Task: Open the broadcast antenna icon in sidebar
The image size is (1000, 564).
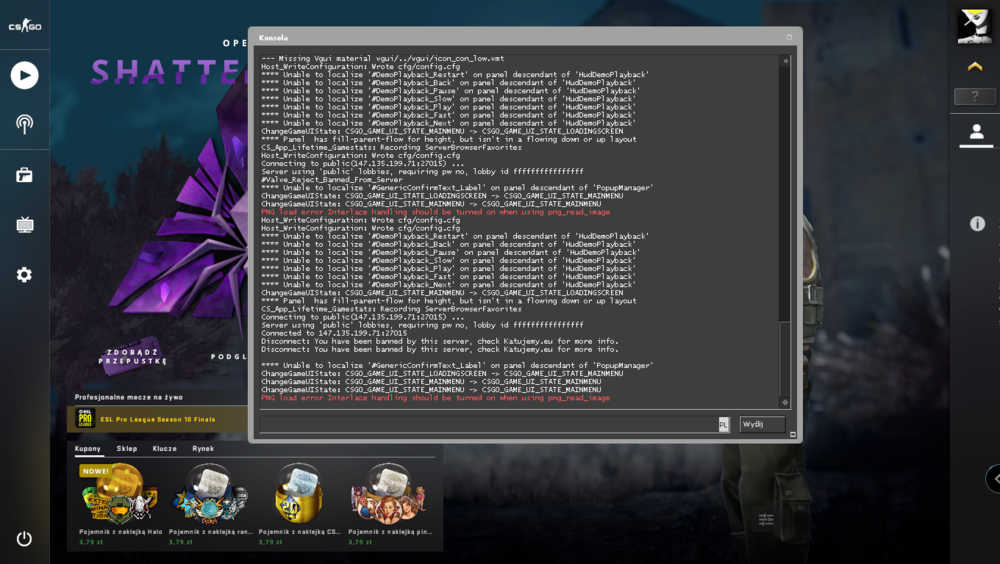Action: click(24, 124)
